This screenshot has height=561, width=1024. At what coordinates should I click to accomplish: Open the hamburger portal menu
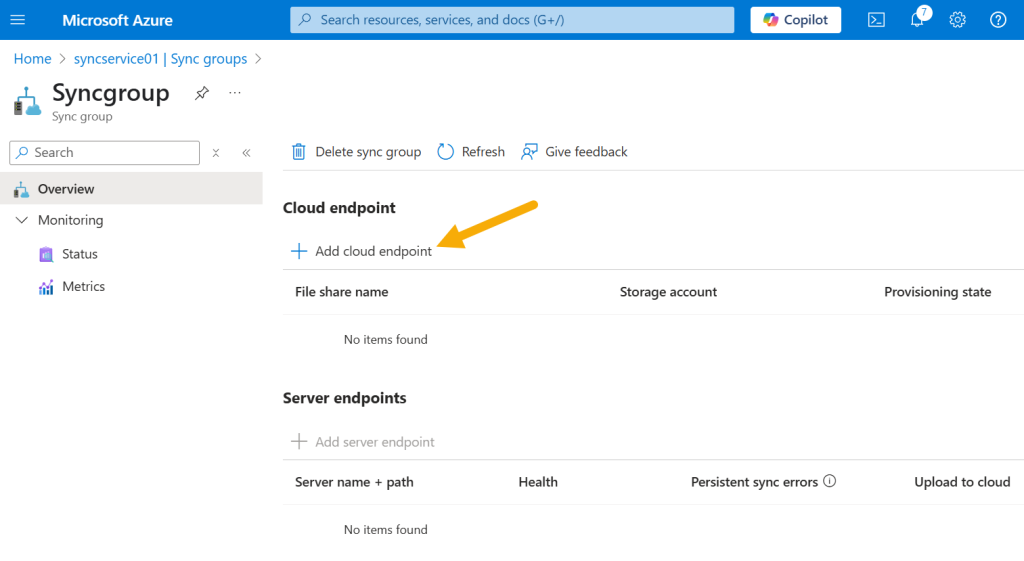pyautogui.click(x=18, y=20)
